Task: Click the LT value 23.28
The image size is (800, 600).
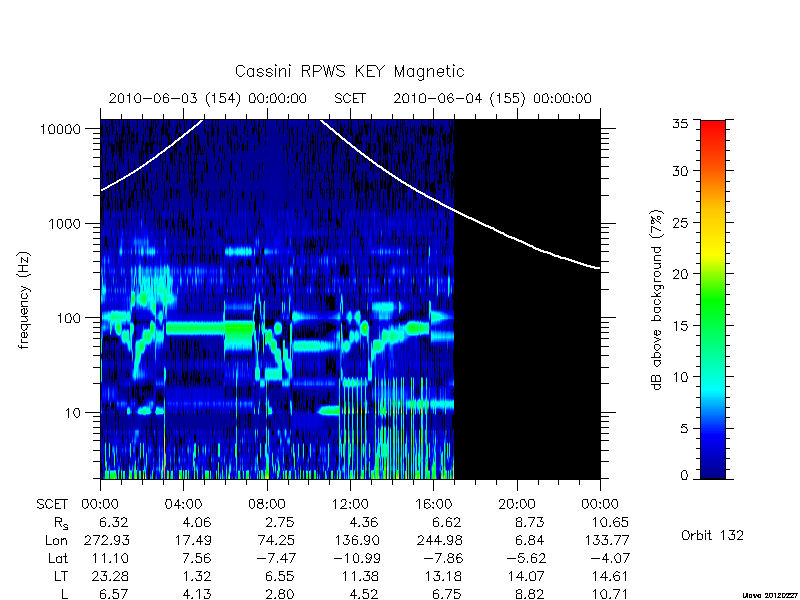Action: [110, 577]
